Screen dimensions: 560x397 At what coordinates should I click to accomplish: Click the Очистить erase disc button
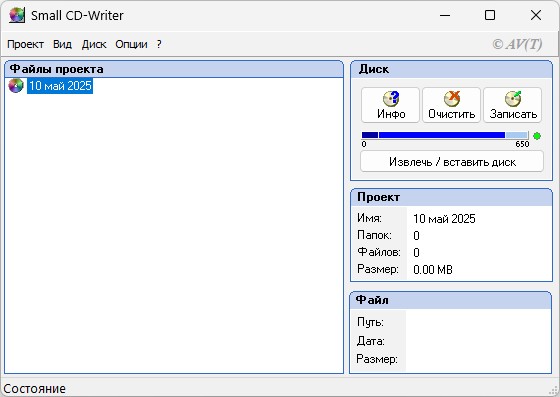click(x=451, y=105)
